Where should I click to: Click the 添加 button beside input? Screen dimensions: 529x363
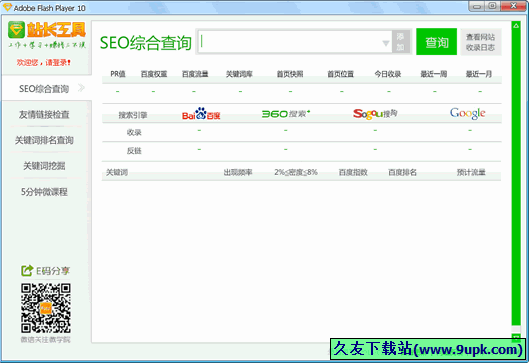click(401, 42)
